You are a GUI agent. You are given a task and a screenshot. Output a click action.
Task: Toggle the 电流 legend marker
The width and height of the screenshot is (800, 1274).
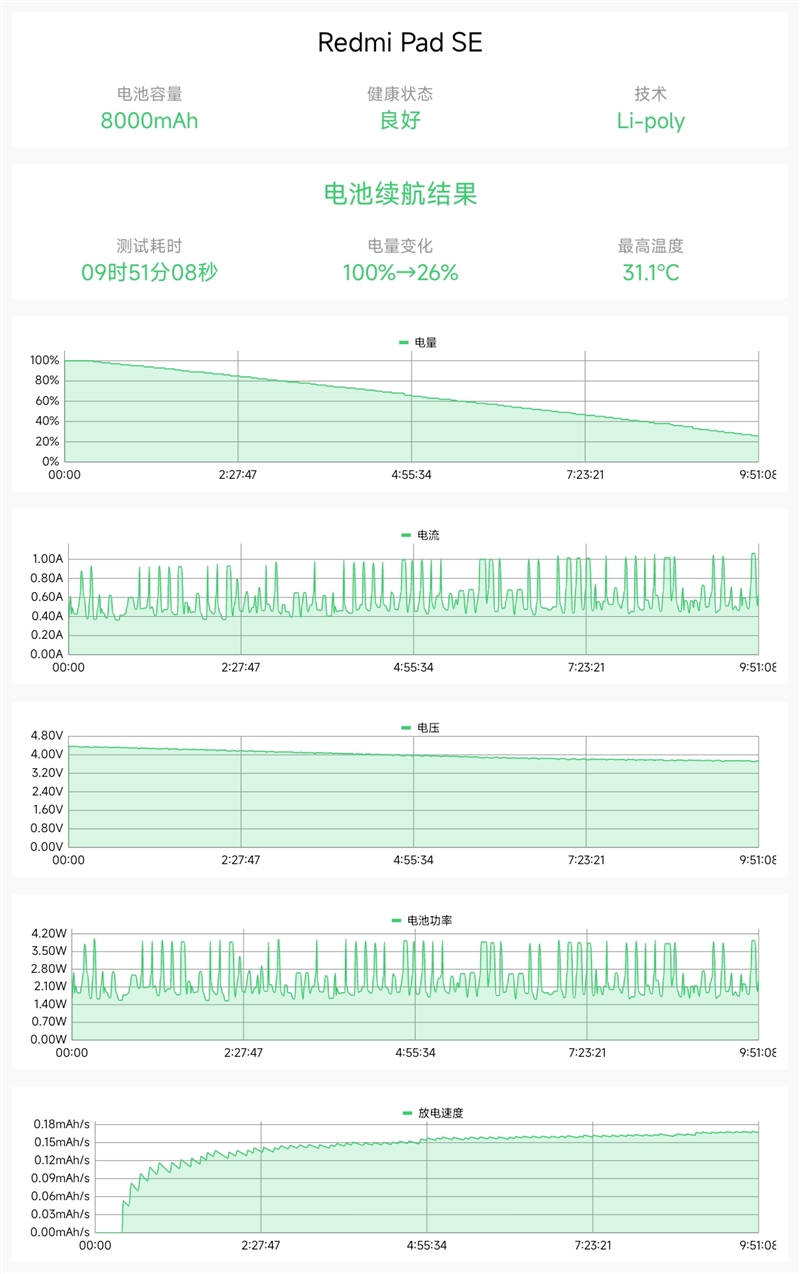[405, 535]
